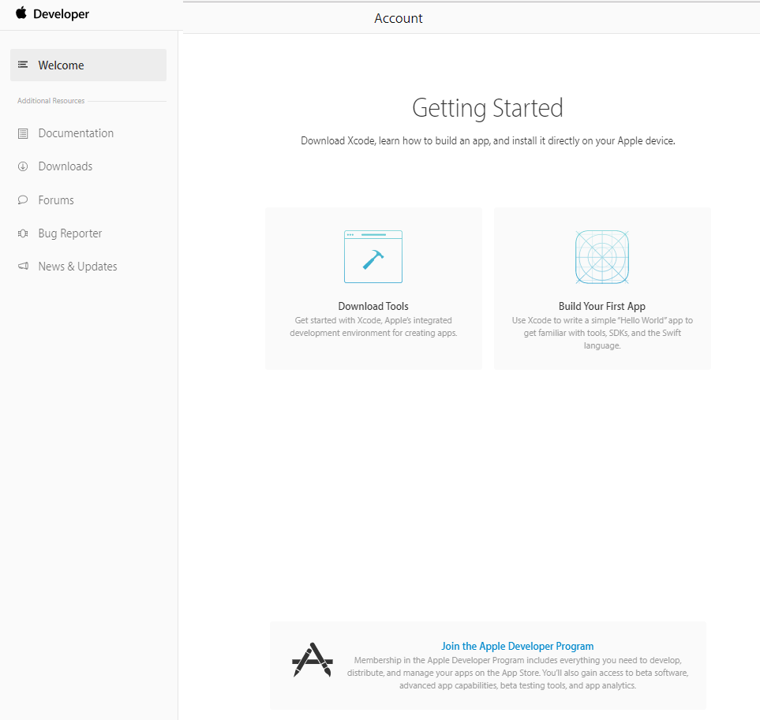This screenshot has width=760, height=720.
Task: Click 'Use Xcode to write a simple' description
Action: point(602,333)
